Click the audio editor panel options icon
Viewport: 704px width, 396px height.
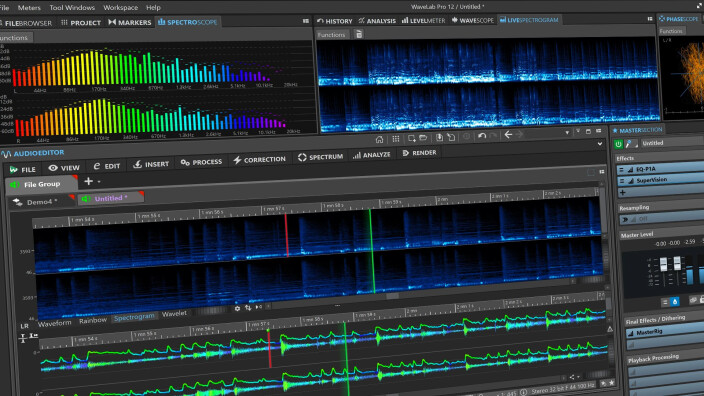tap(602, 172)
